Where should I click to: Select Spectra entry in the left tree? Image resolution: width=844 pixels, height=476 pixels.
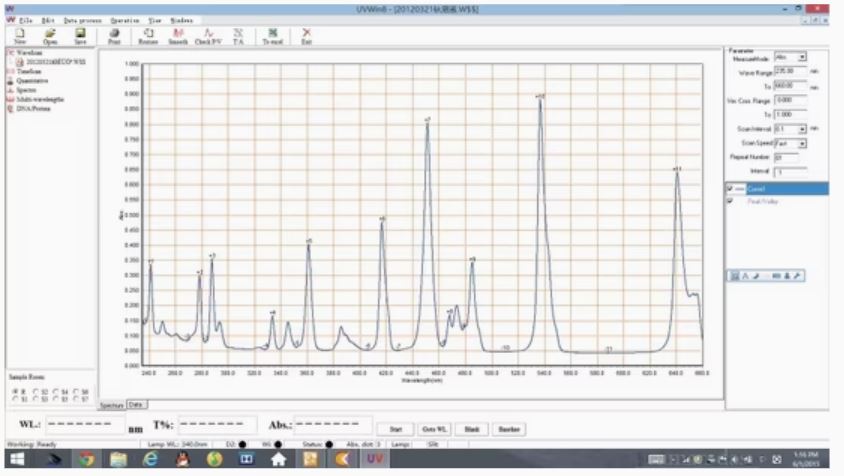tap(26, 90)
